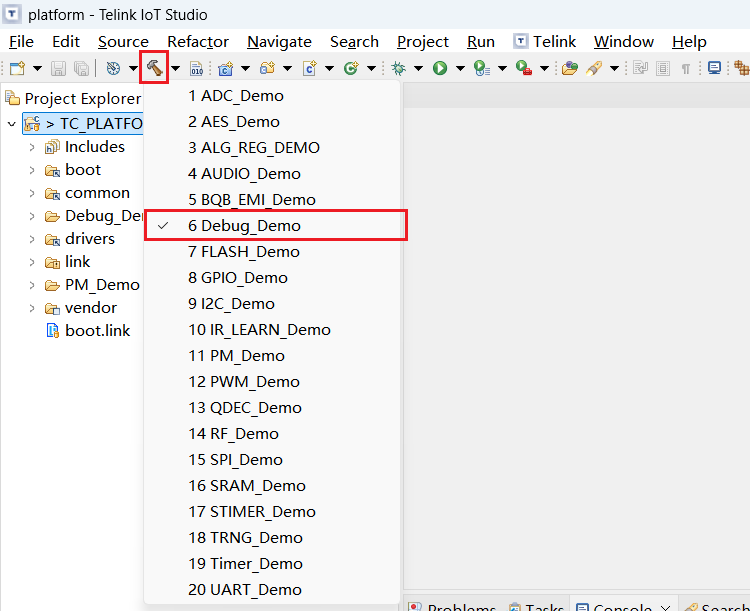Viewport: 750px width, 611px height.
Task: Select the 1 ADC_Demo configuration
Action: [272, 96]
